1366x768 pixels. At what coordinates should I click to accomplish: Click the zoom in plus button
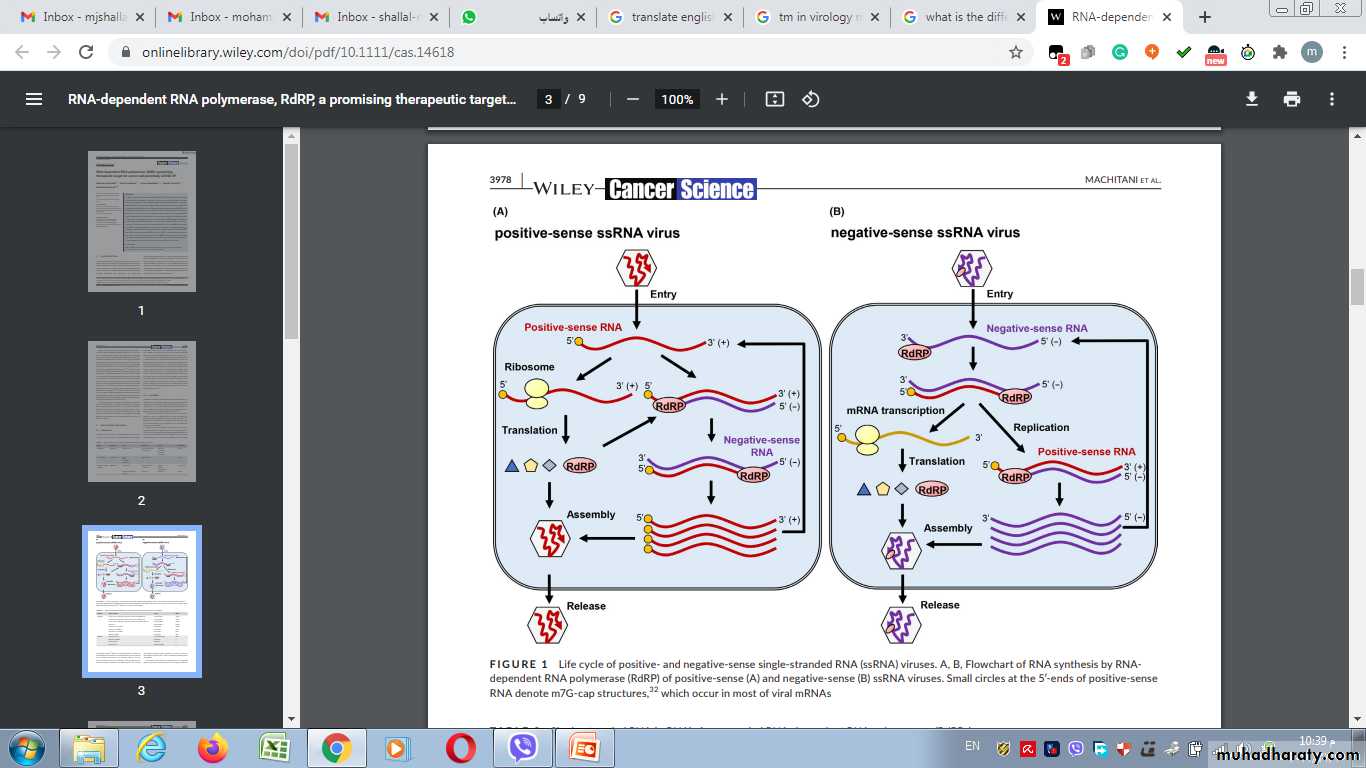coord(722,99)
